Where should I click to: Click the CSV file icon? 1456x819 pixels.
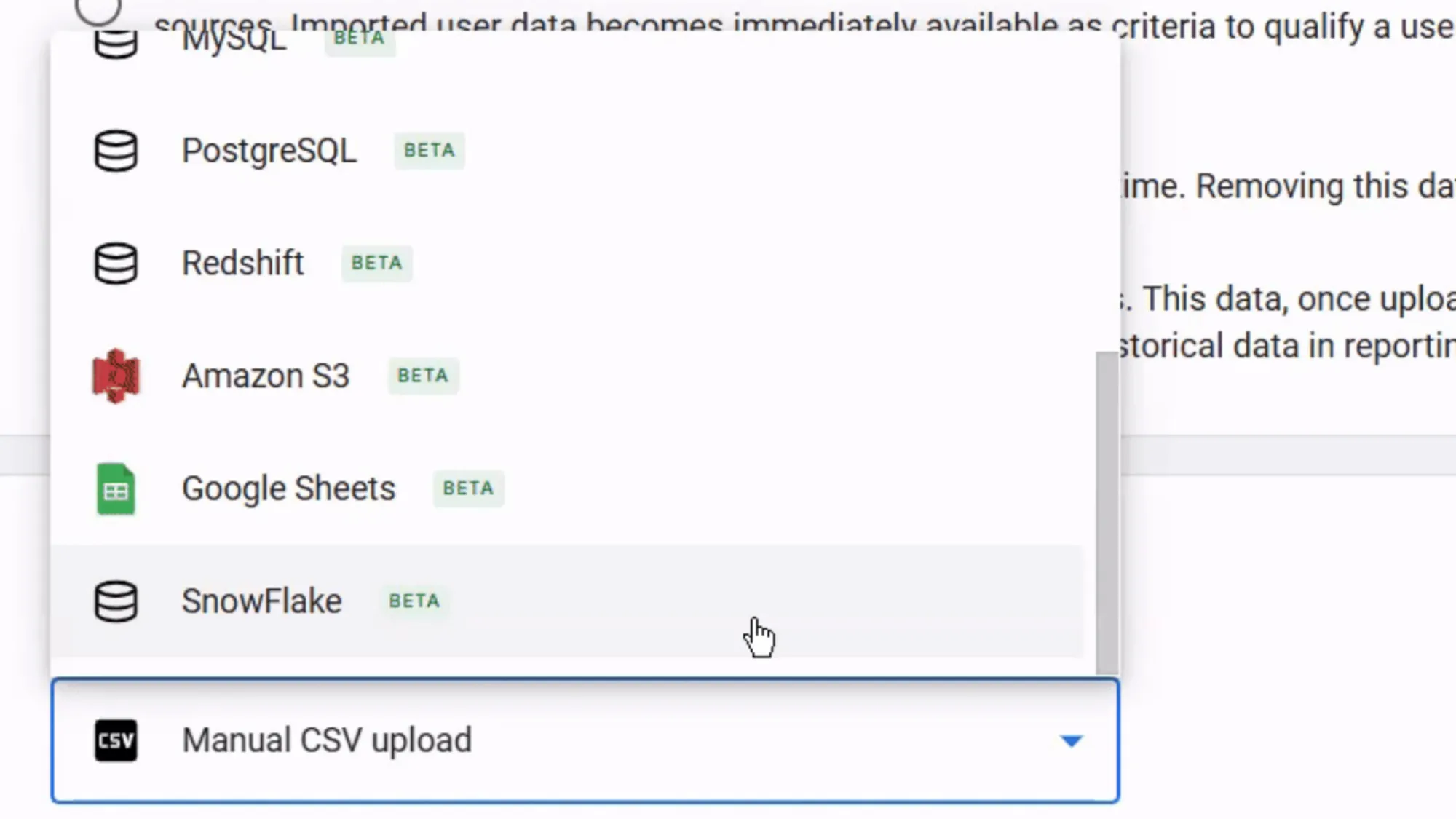click(115, 740)
